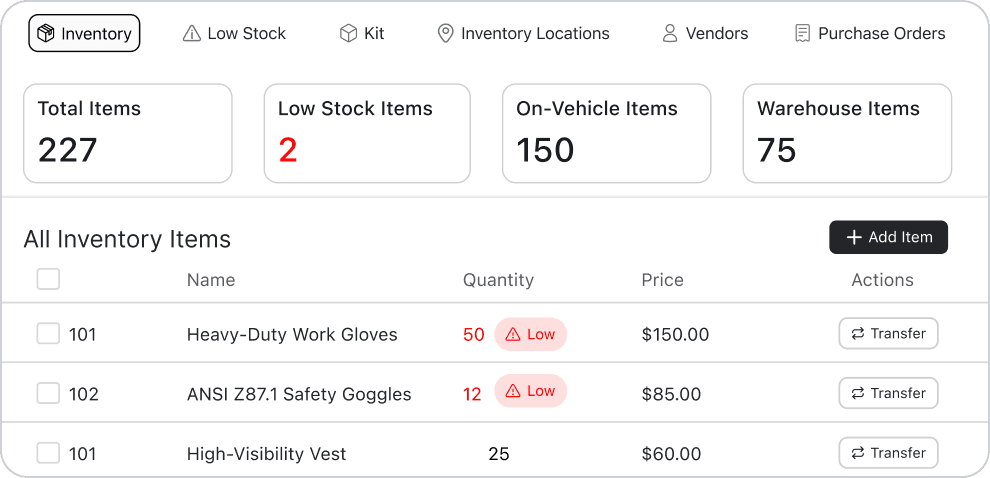Click the Low Stock warning triangle icon
Screen dimensions: 990x478
[192, 34]
